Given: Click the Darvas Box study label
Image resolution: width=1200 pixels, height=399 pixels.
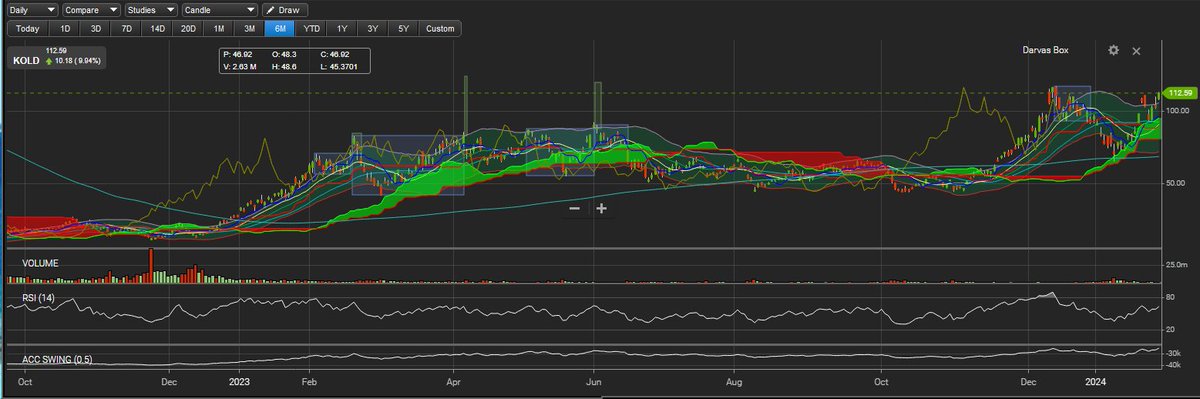Looking at the screenshot, I should point(1046,50).
